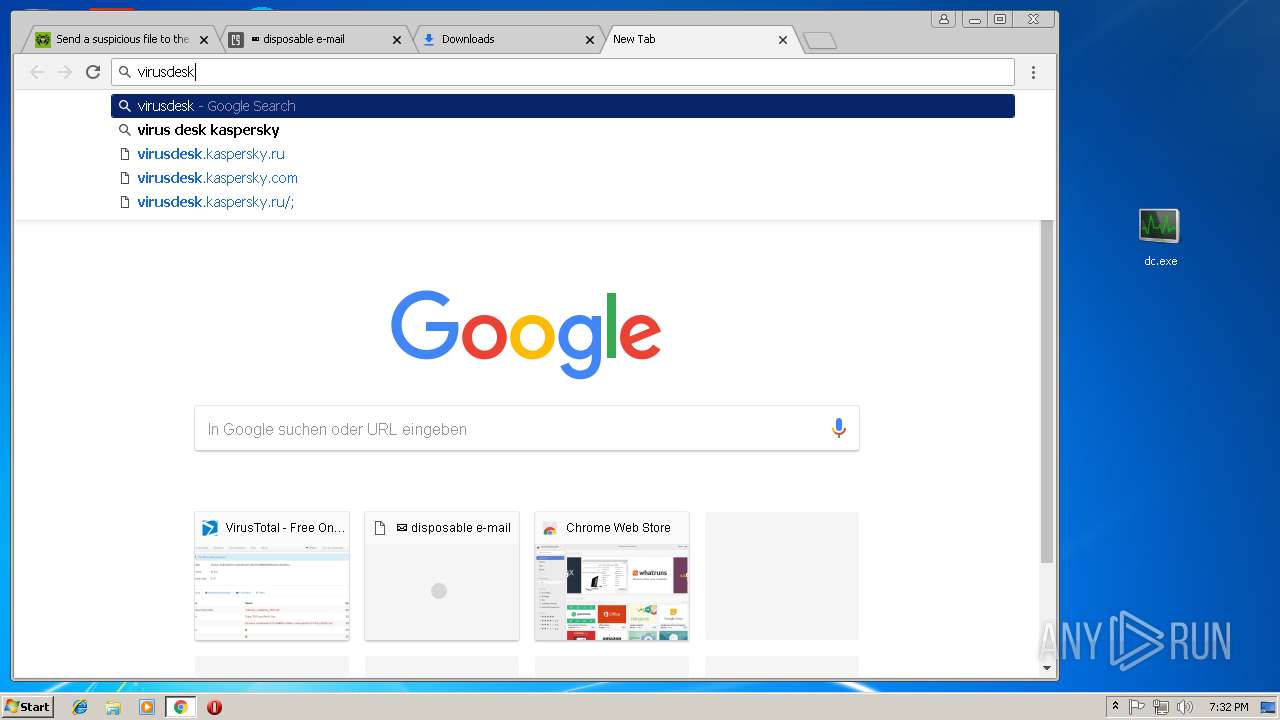
Task: Close the 'Send a suspicious file' tab
Action: 204,40
